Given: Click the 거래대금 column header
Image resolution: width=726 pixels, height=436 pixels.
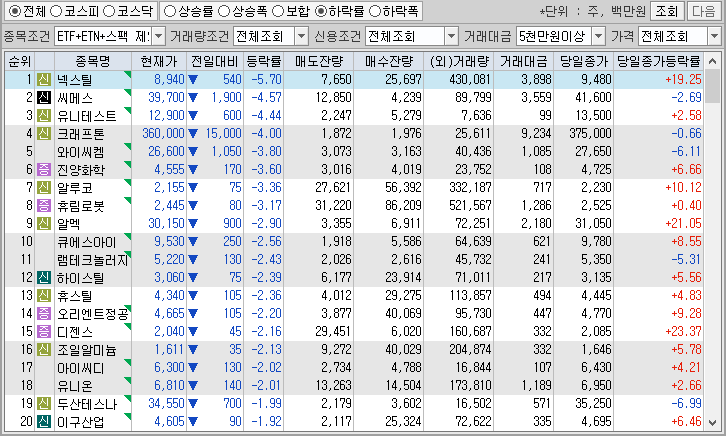Looking at the screenshot, I should point(524,61).
